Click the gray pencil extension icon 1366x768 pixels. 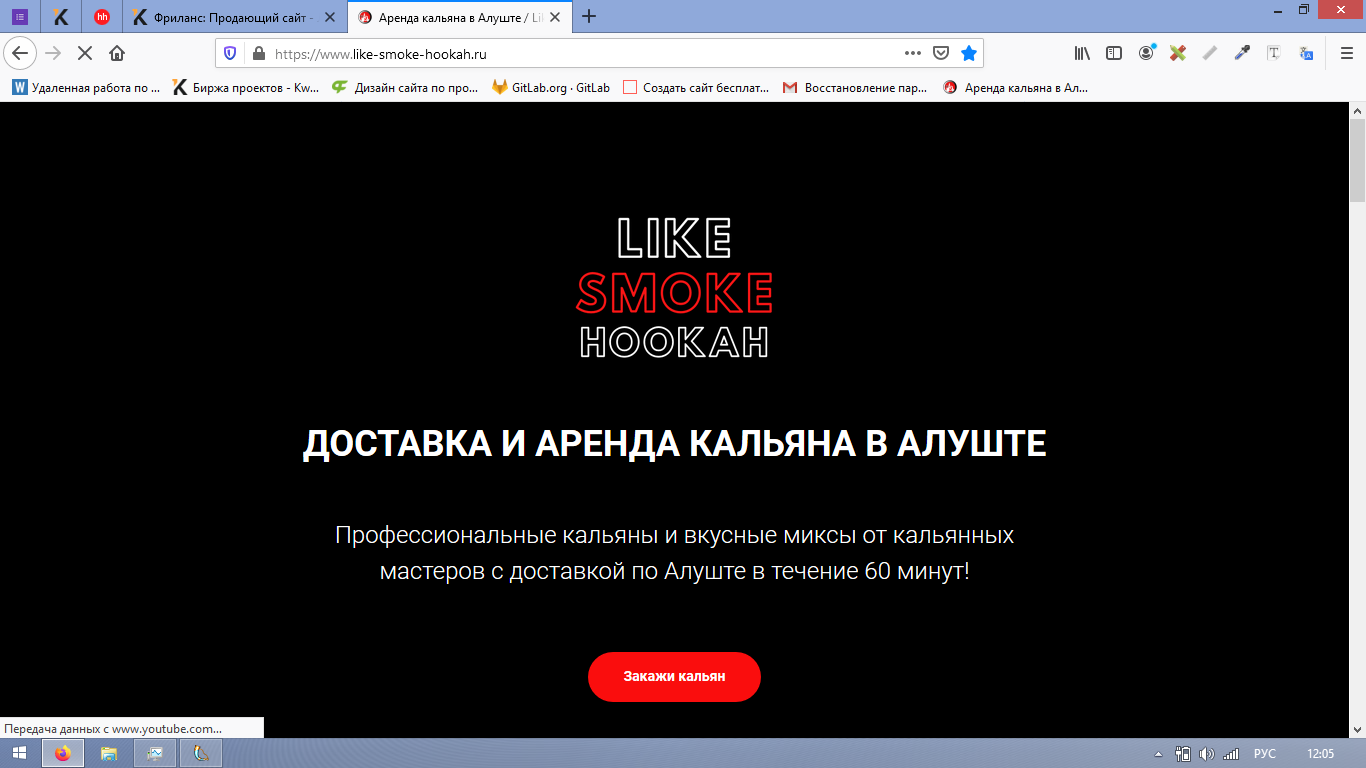[1210, 53]
